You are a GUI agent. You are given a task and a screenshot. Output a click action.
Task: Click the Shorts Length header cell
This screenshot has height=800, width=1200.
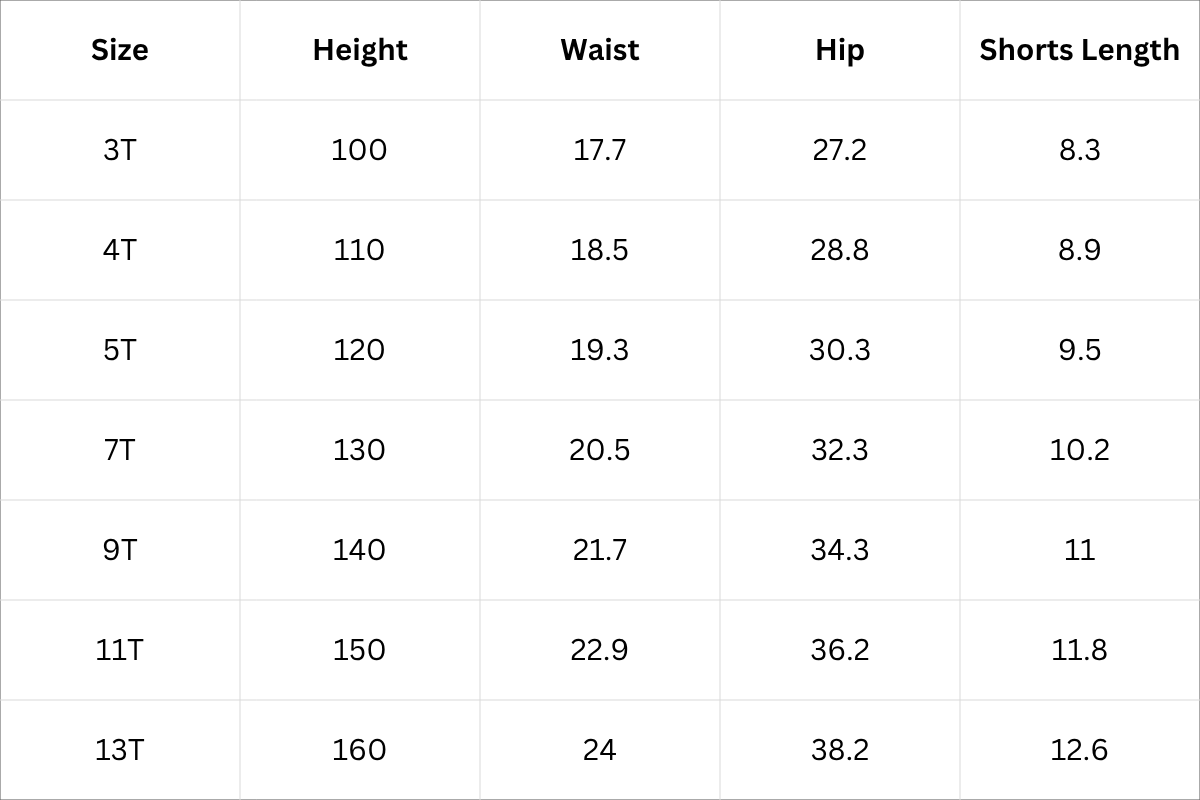click(1079, 50)
